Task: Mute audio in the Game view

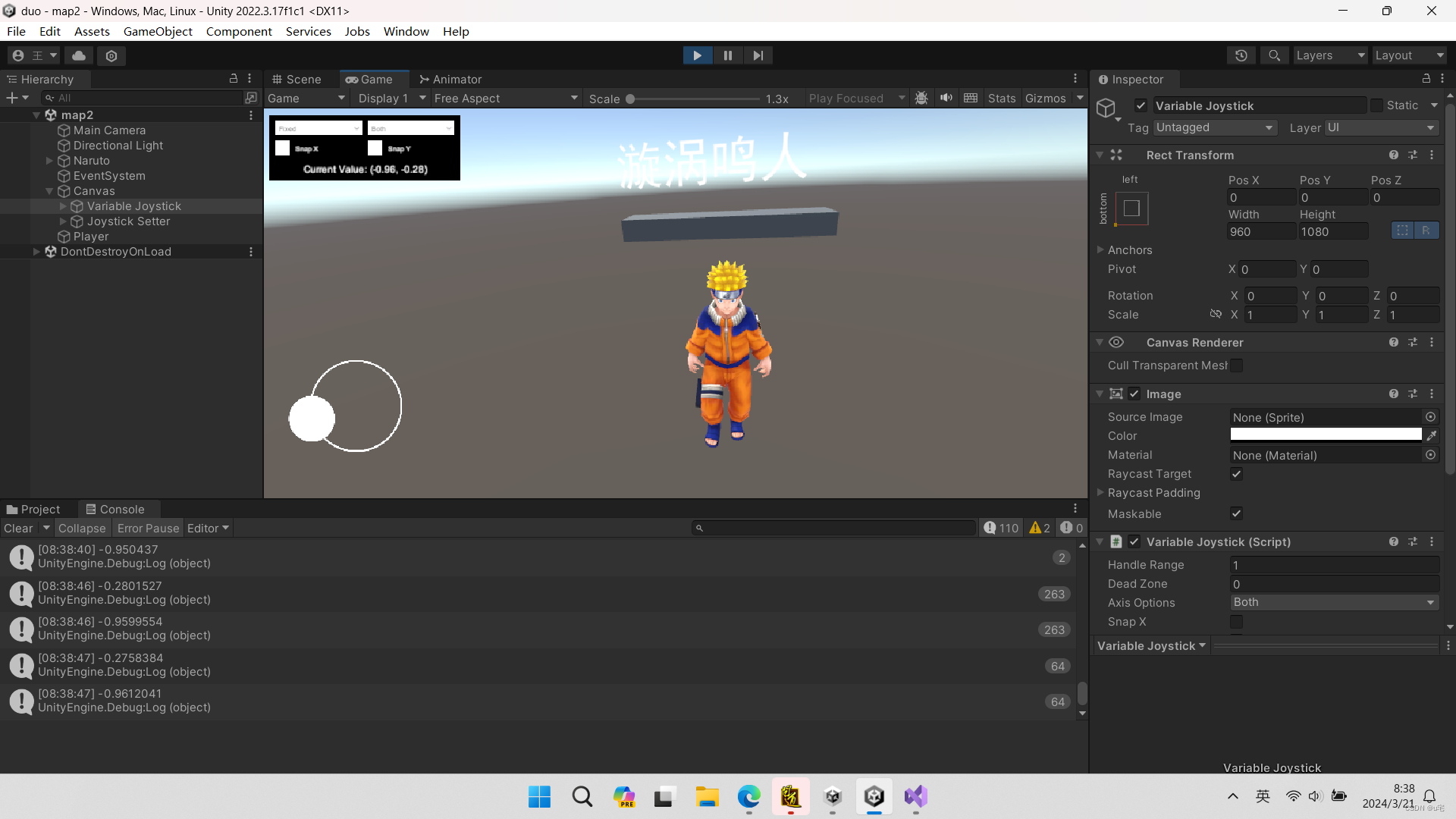Action: [x=946, y=98]
